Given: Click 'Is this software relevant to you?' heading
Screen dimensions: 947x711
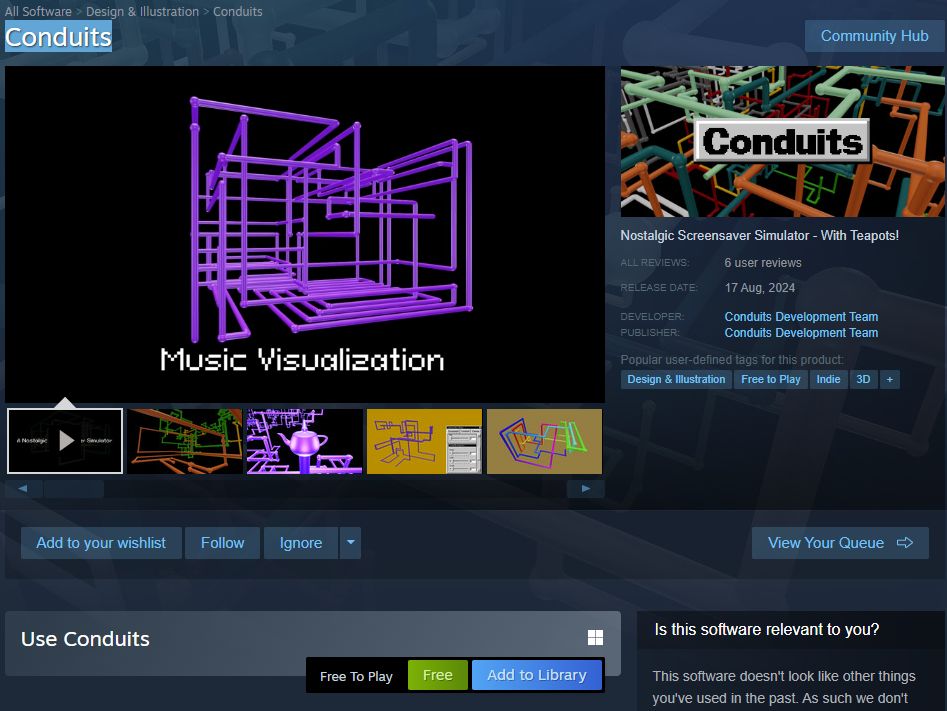Looking at the screenshot, I should [766, 629].
